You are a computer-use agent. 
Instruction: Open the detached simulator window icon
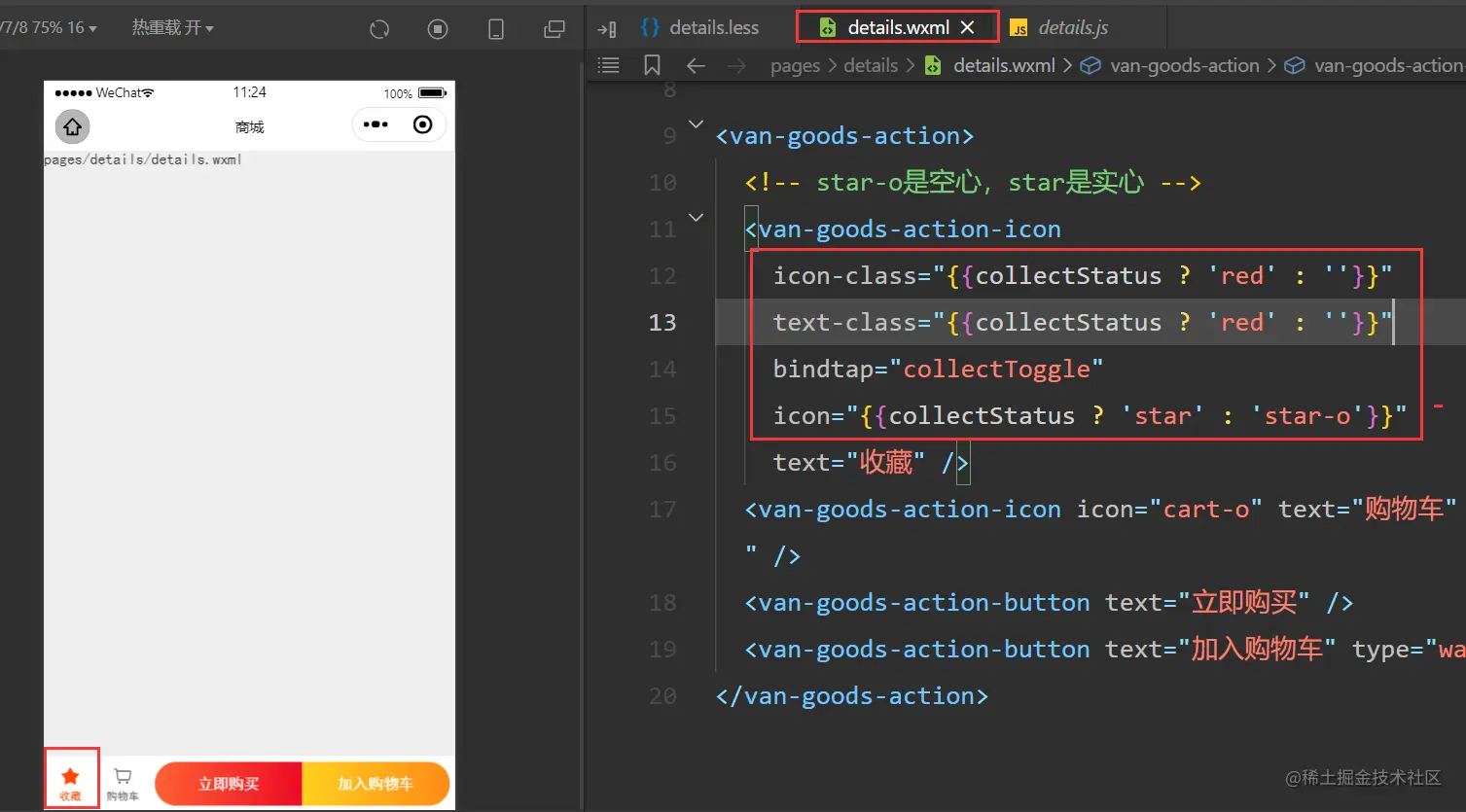click(554, 29)
